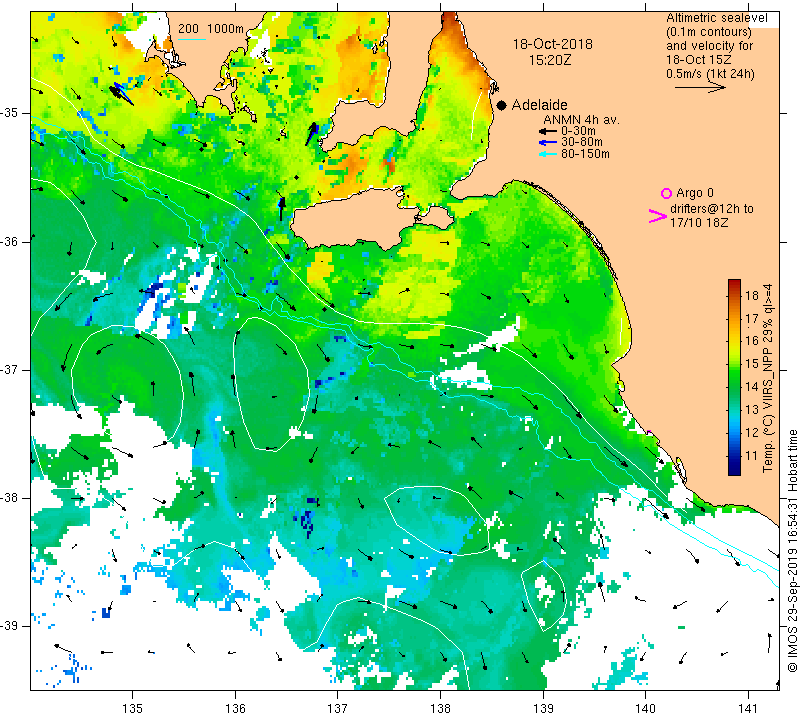Click the latitude axis label '-38'
800x720 pixels.
click(x=10, y=498)
